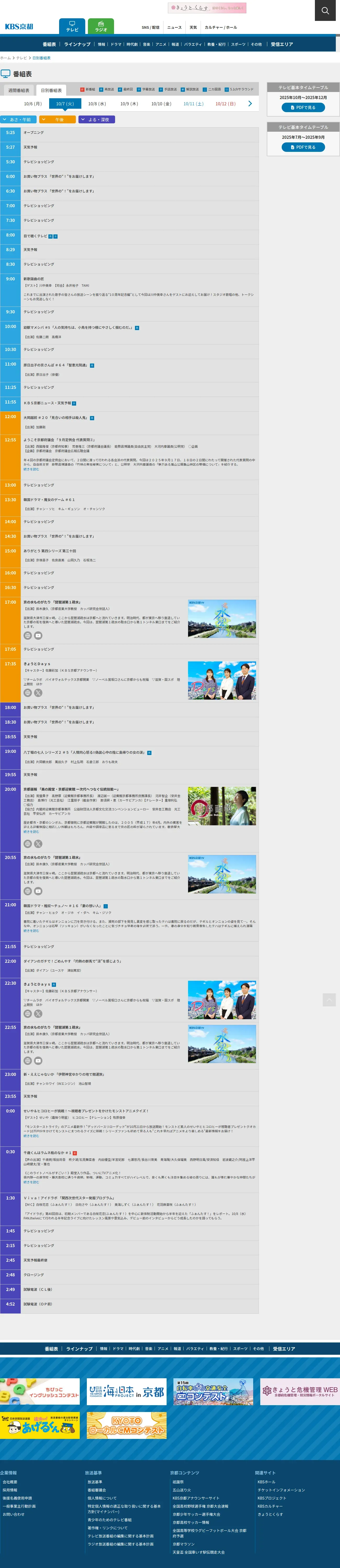Switch to the 週間番組表 tab
This screenshot has width=340, height=1568.
18,90
